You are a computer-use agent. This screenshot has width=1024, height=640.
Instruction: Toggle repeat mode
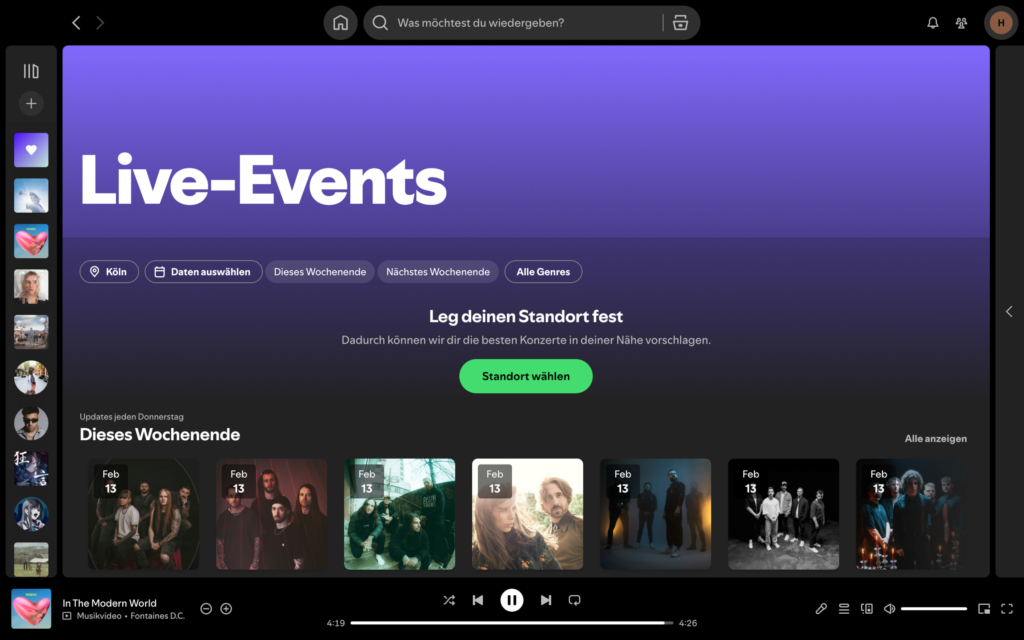click(x=574, y=600)
